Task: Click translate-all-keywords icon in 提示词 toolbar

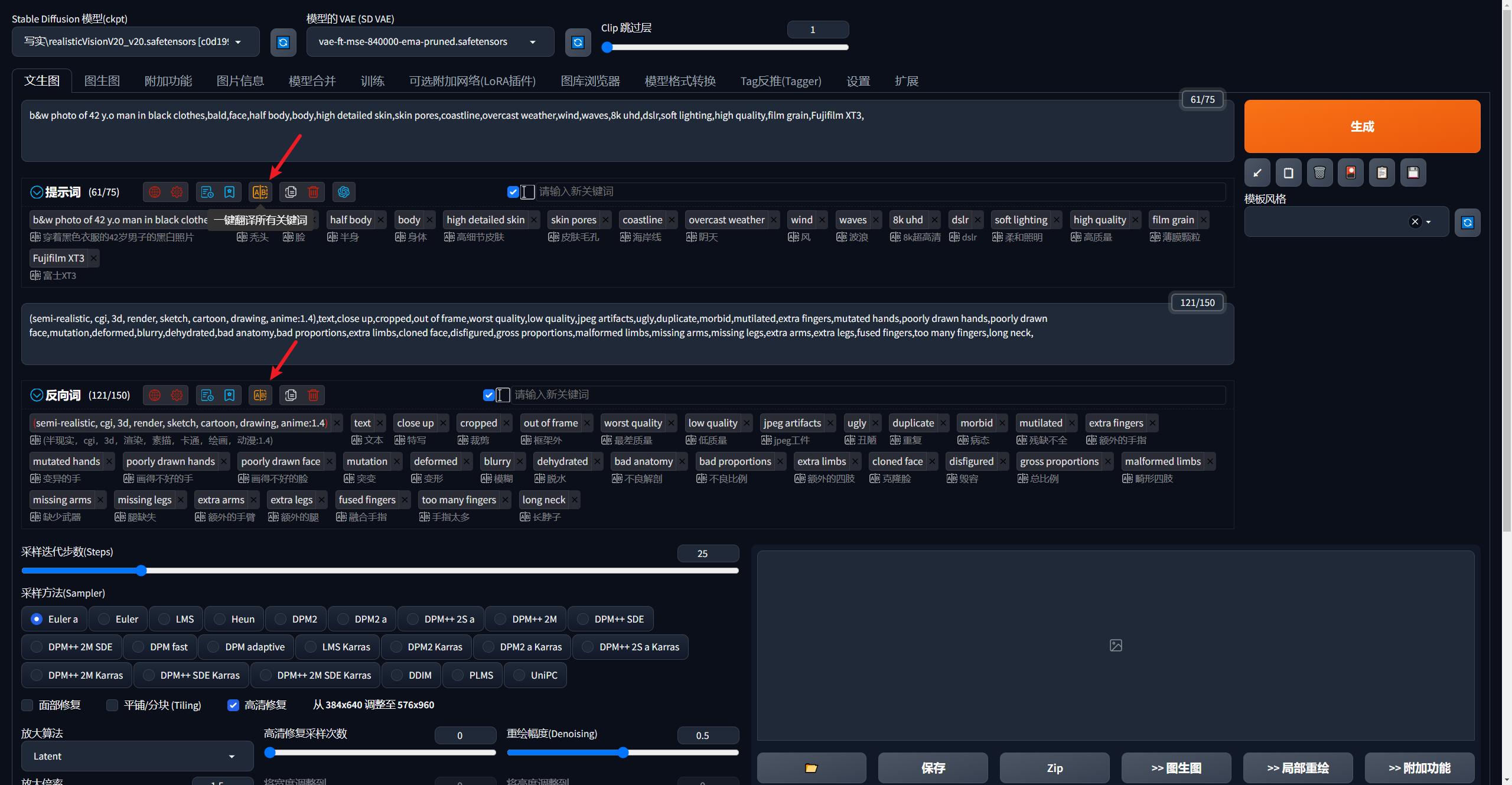Action: [x=260, y=192]
